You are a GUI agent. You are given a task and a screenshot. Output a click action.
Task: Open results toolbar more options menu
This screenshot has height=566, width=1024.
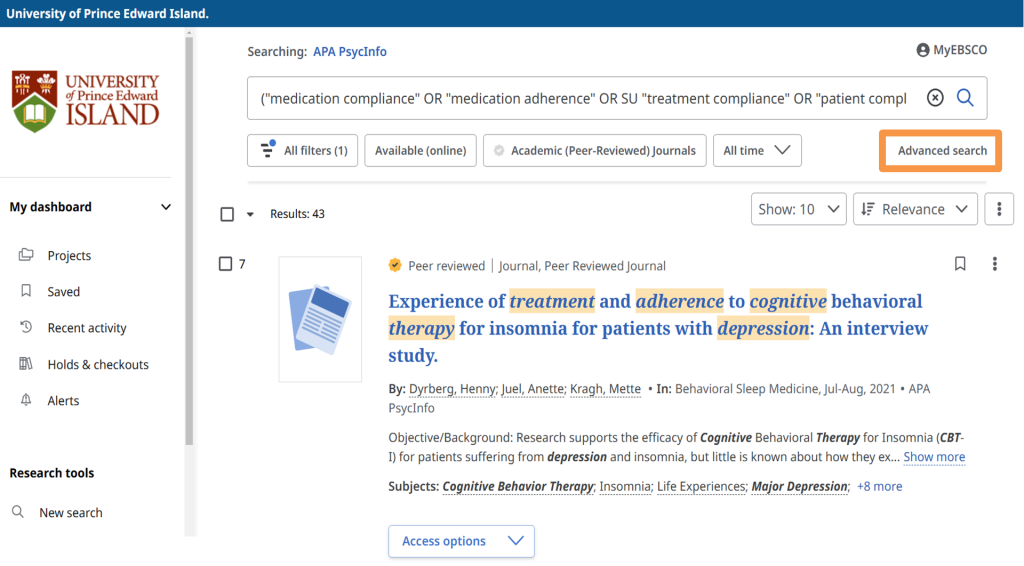[x=999, y=209]
